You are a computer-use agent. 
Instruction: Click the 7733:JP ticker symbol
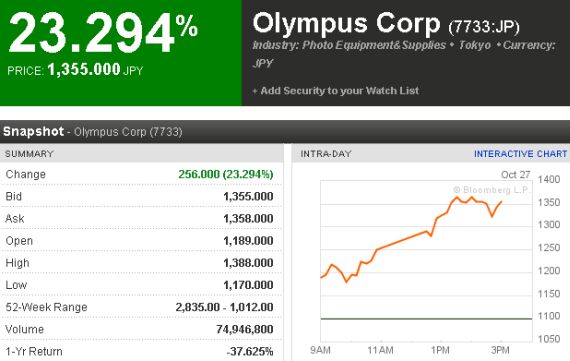(484, 27)
